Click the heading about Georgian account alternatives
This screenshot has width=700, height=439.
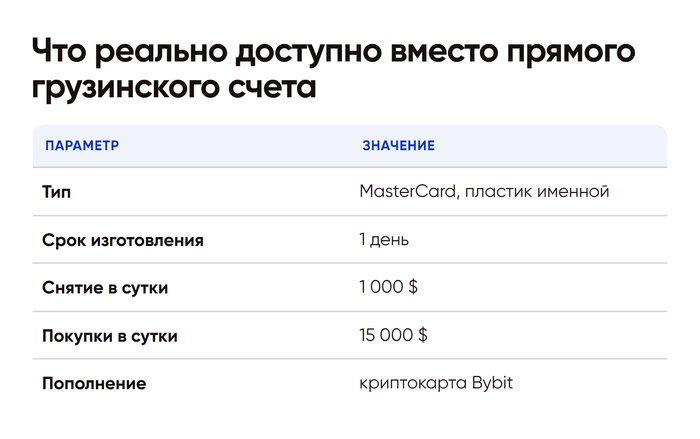click(x=333, y=68)
